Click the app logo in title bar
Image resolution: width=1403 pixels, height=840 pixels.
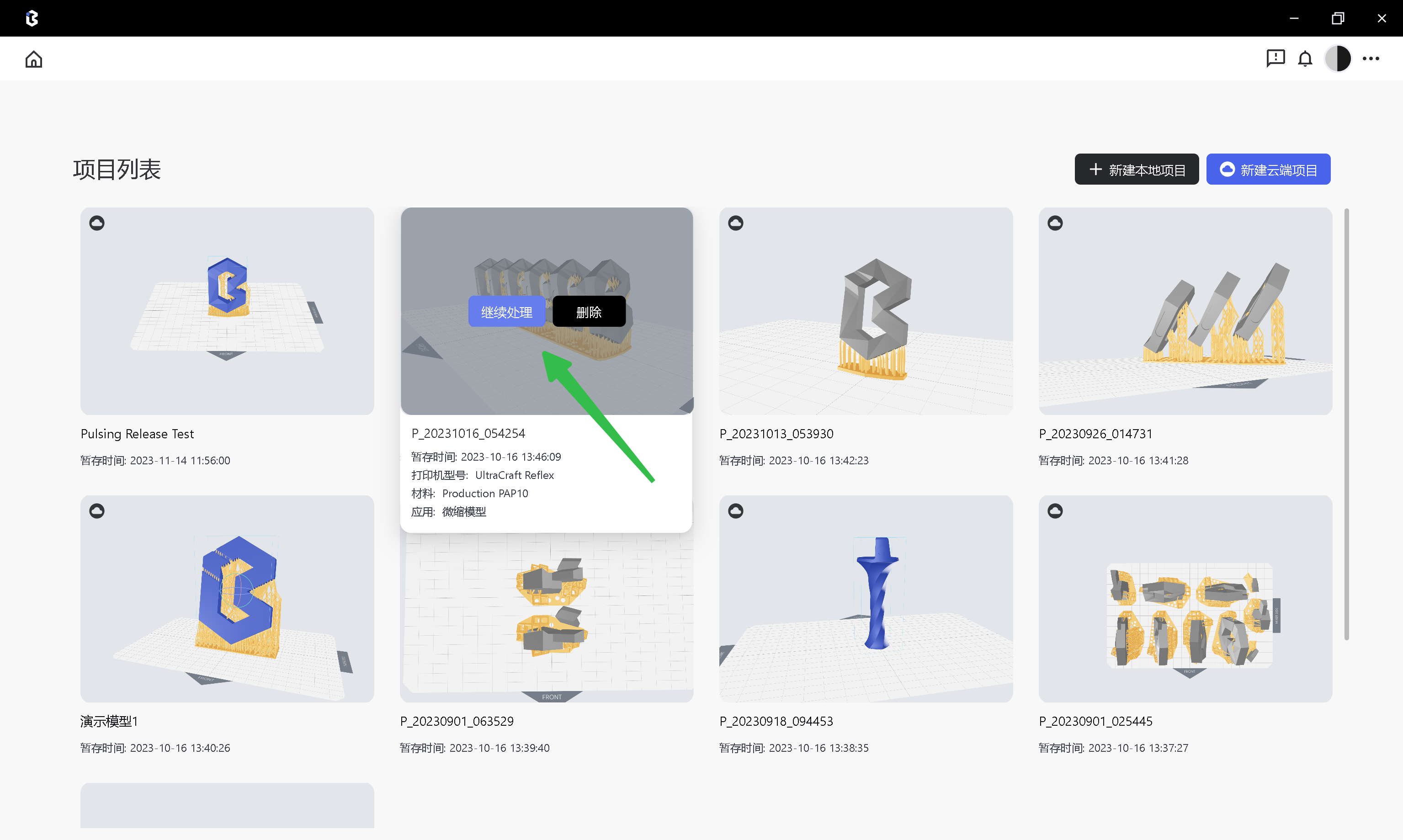coord(32,18)
